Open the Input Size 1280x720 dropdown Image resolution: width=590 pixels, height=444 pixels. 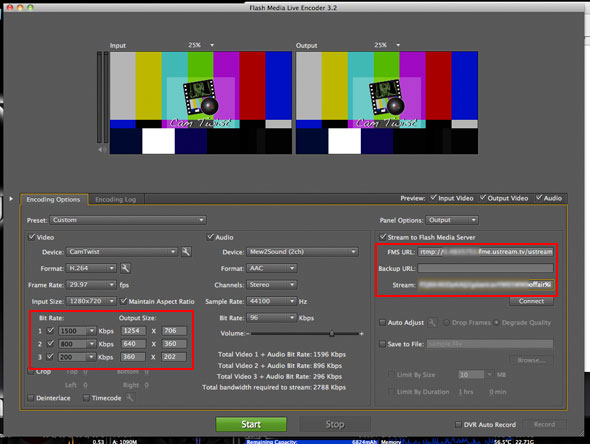(91, 301)
